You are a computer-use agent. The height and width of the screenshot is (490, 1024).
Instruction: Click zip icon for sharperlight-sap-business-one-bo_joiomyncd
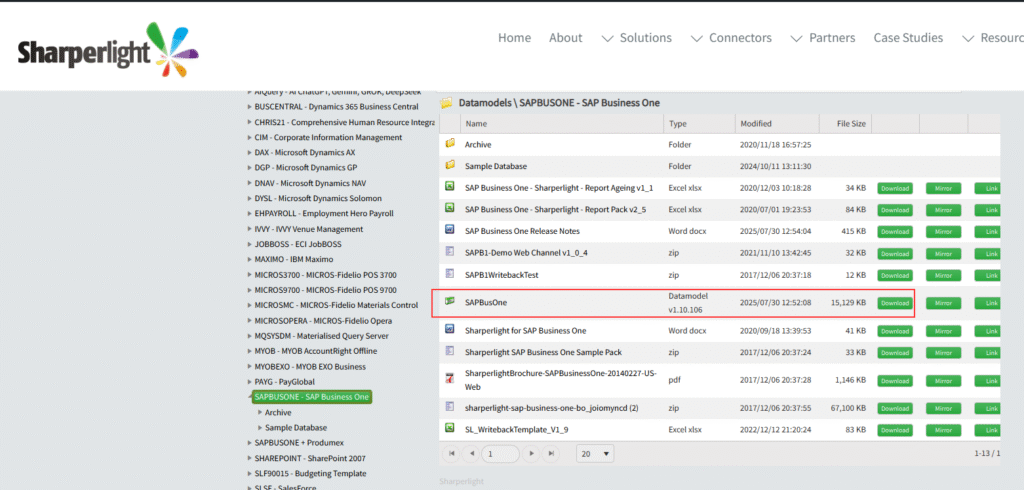coord(450,407)
